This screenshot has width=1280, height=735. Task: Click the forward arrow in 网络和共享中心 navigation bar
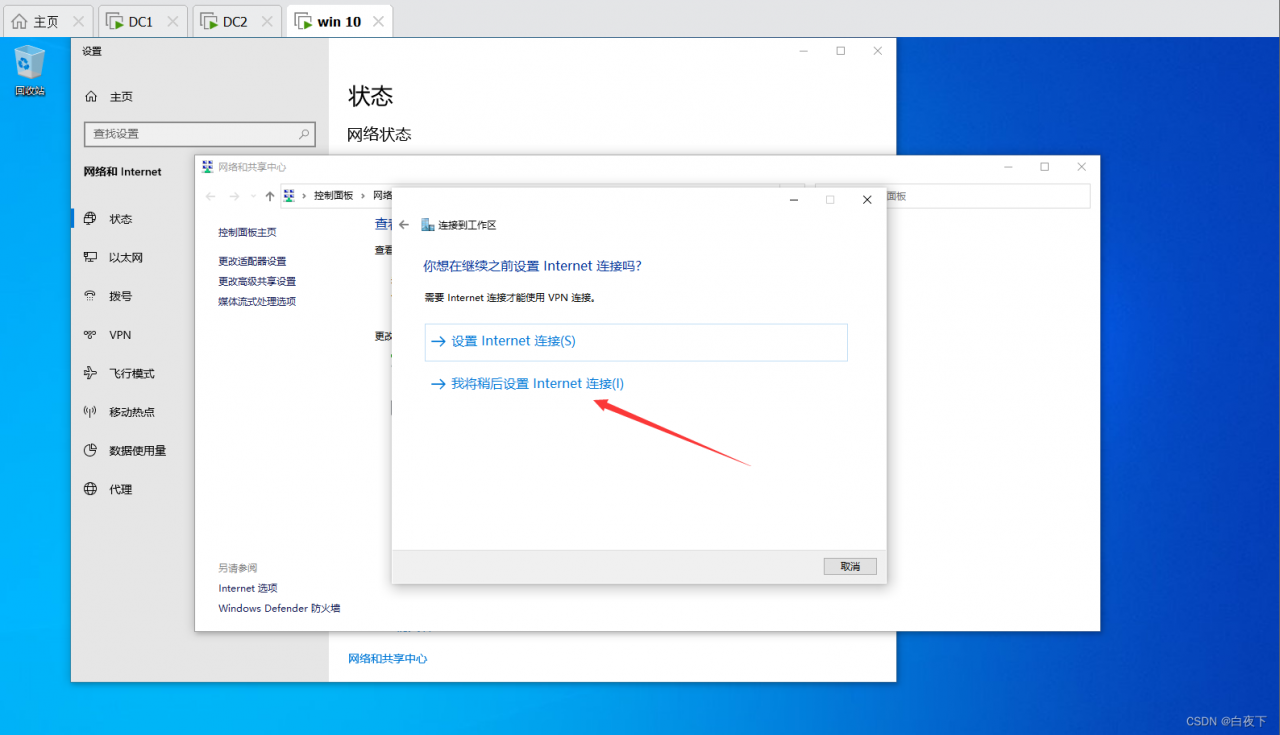tap(235, 196)
